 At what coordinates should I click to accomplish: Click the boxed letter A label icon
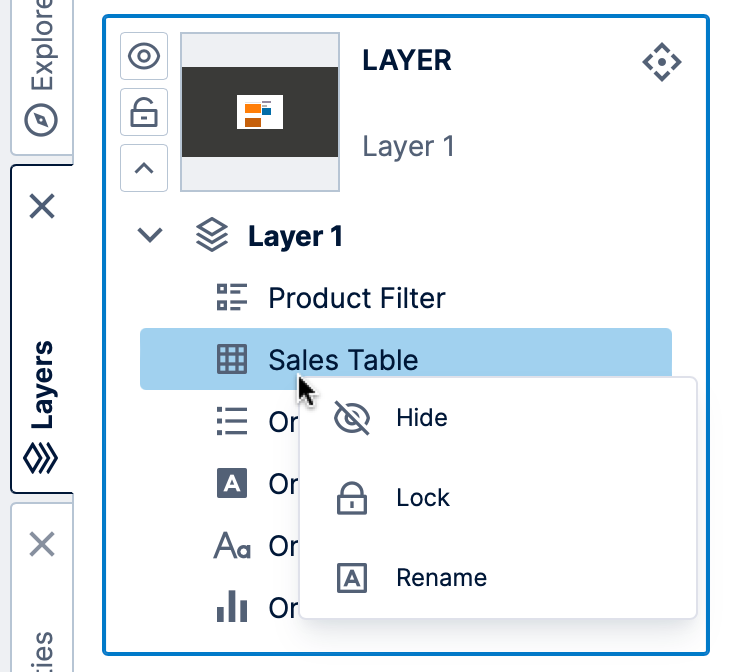[x=232, y=484]
